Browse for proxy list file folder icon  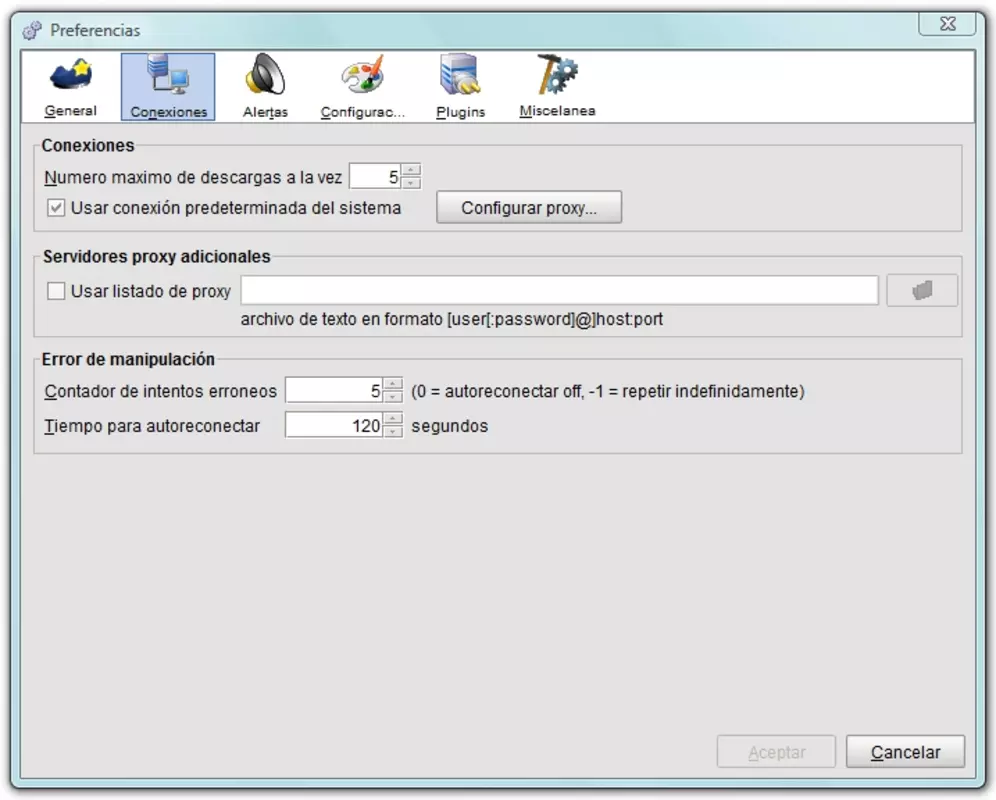tap(922, 291)
